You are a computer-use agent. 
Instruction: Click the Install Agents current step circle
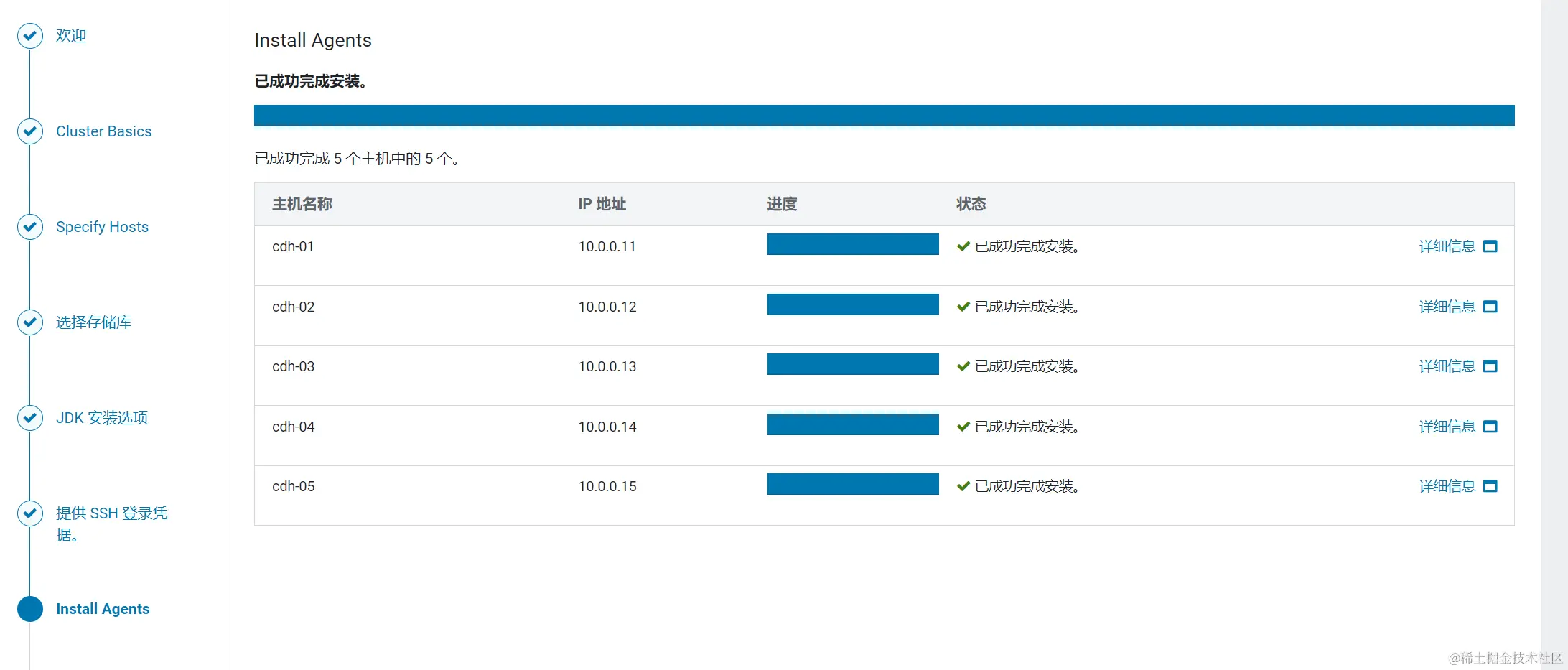click(30, 609)
